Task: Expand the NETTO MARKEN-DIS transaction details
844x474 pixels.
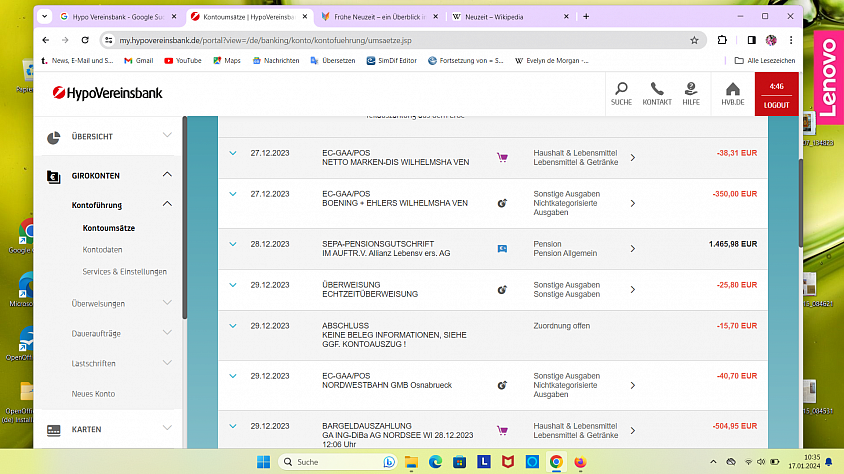Action: (x=233, y=153)
